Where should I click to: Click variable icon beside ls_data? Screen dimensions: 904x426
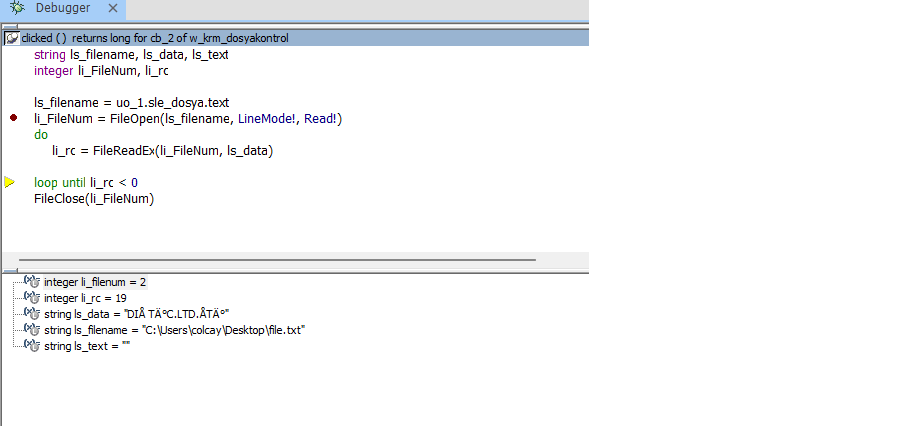coord(31,314)
